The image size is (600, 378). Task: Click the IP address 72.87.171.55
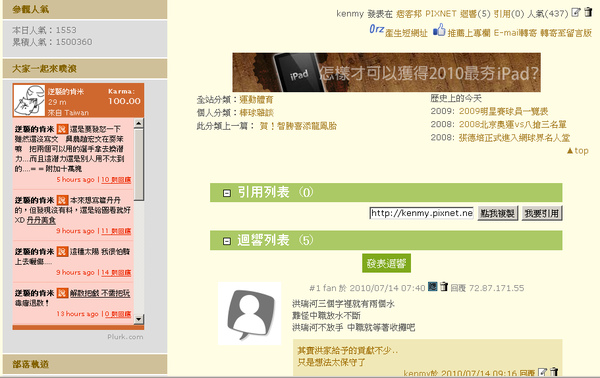497,288
